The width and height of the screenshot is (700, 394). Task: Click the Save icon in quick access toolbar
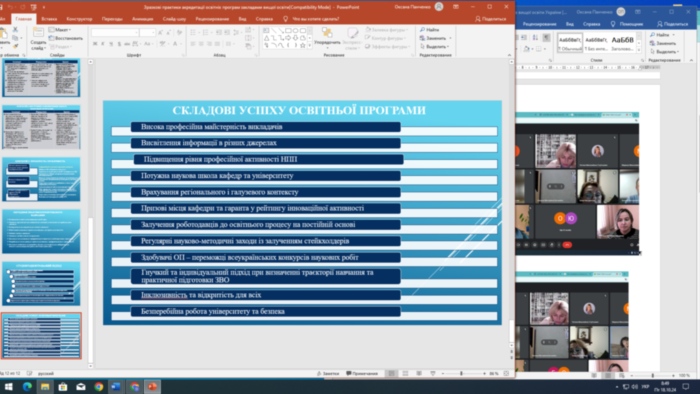(x=2, y=7)
